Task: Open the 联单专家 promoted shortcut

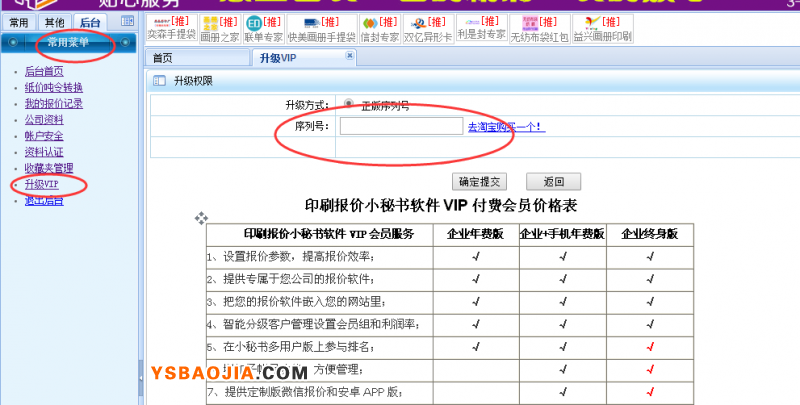Action: (263, 29)
